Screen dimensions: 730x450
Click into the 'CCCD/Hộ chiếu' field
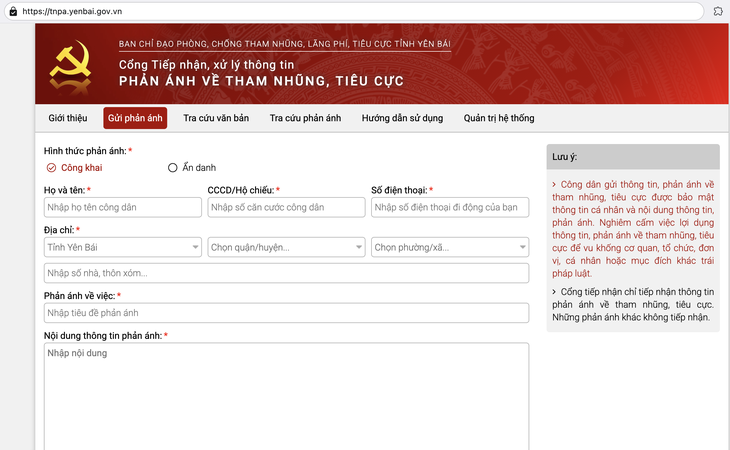[286, 208]
